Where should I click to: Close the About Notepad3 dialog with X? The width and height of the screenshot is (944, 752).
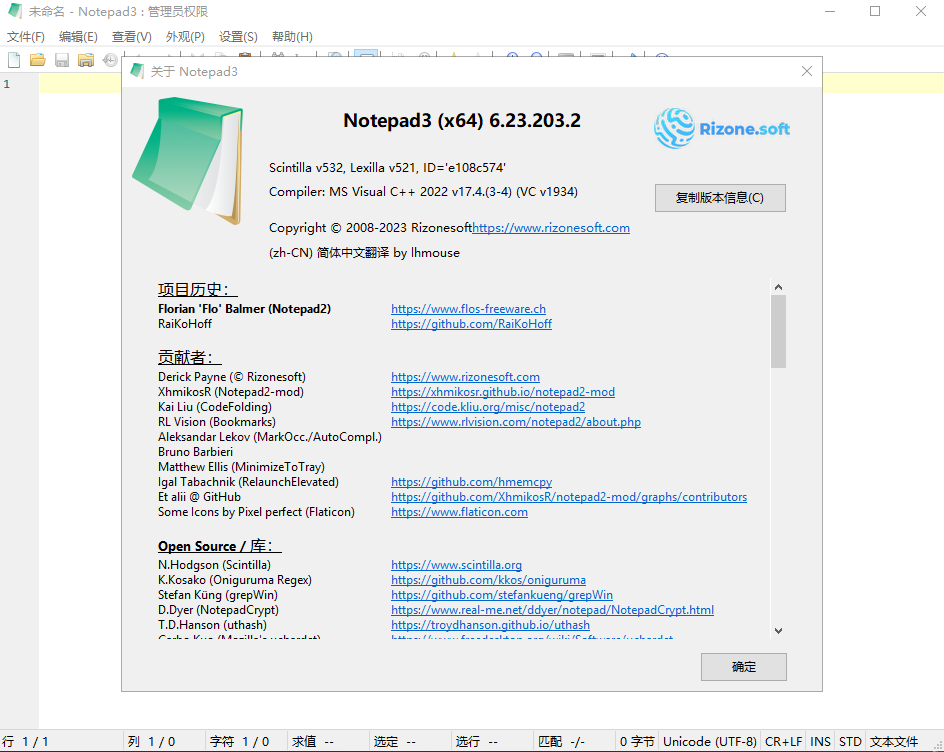(807, 71)
